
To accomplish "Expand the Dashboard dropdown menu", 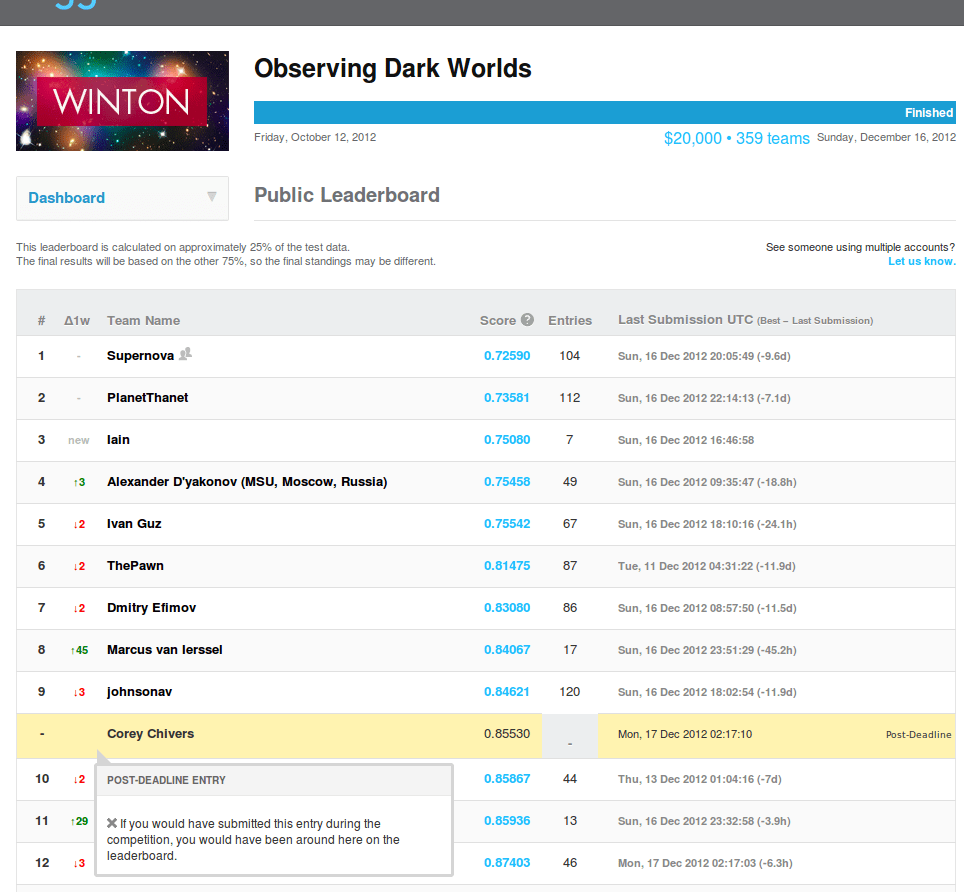I will (x=122, y=198).
